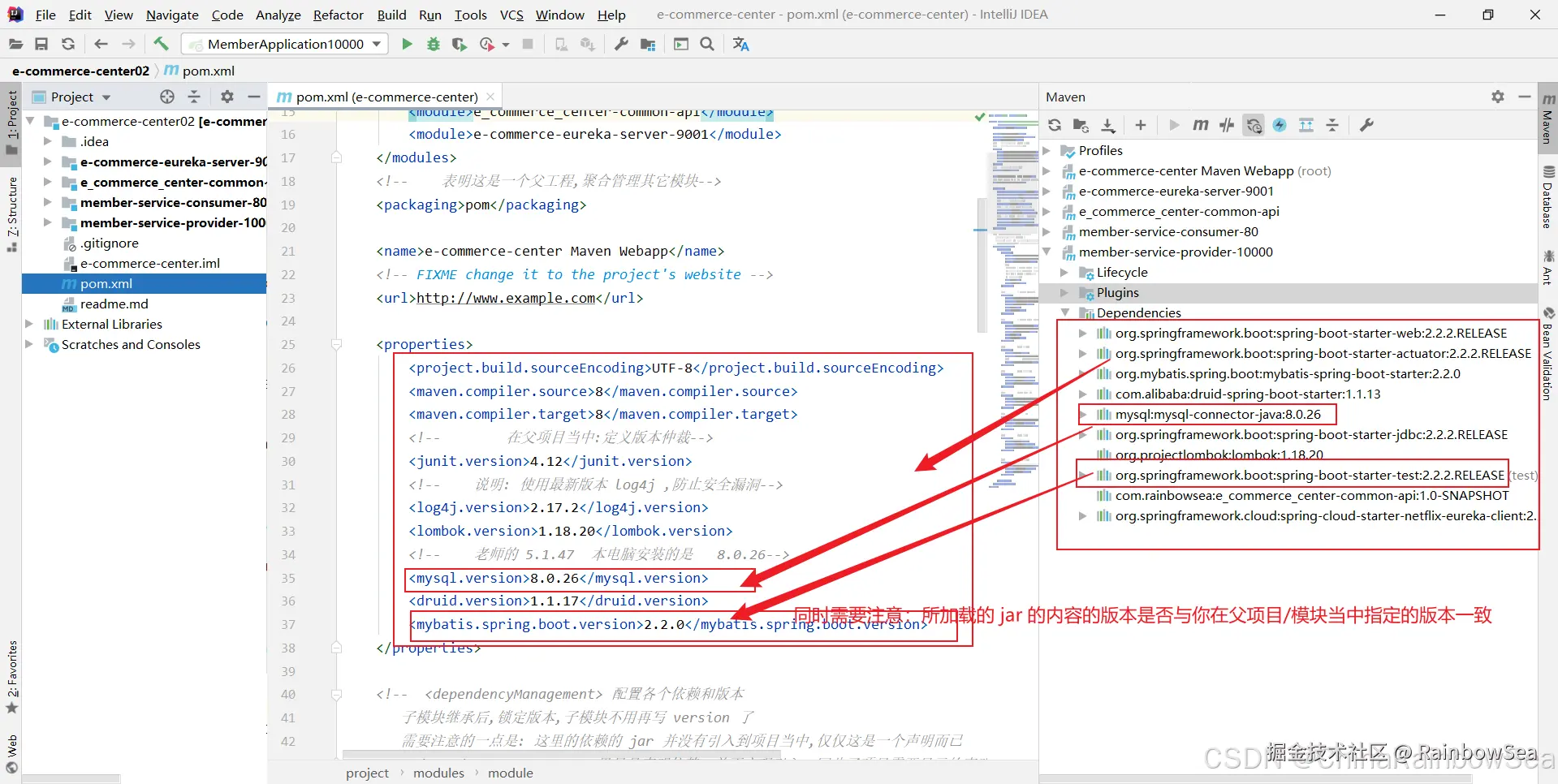
Task: Expand External Libraries in Project tree
Action: click(x=29, y=324)
